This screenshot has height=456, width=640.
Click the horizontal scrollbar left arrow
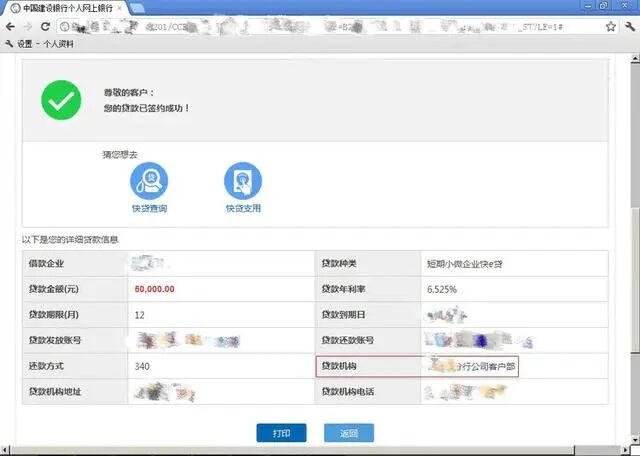pos(4,450)
